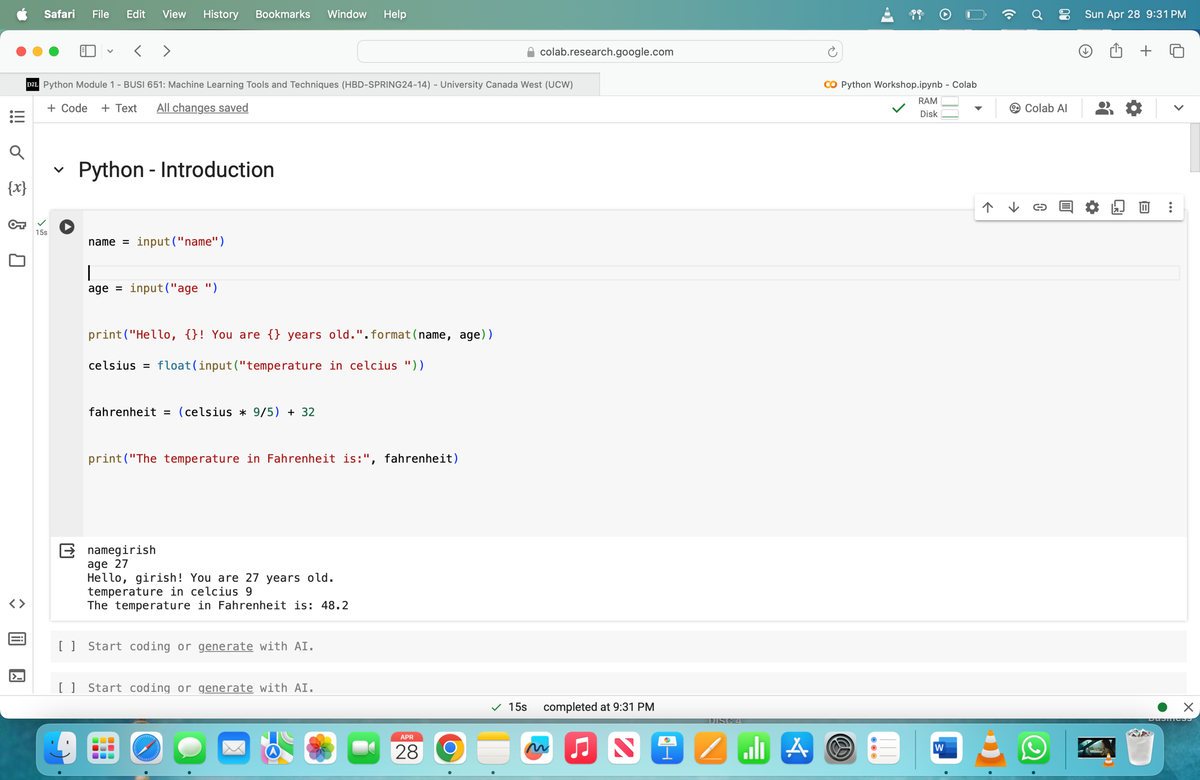Move cell up with arrow icon
Viewport: 1200px width, 780px height.
pos(987,208)
